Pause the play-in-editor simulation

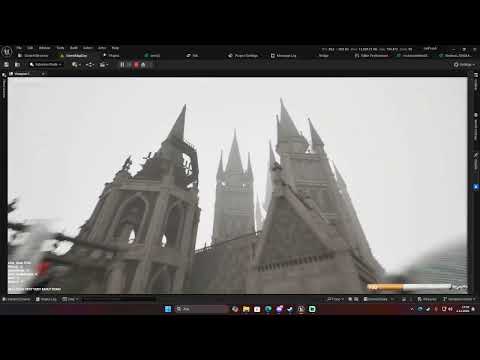(x=122, y=65)
